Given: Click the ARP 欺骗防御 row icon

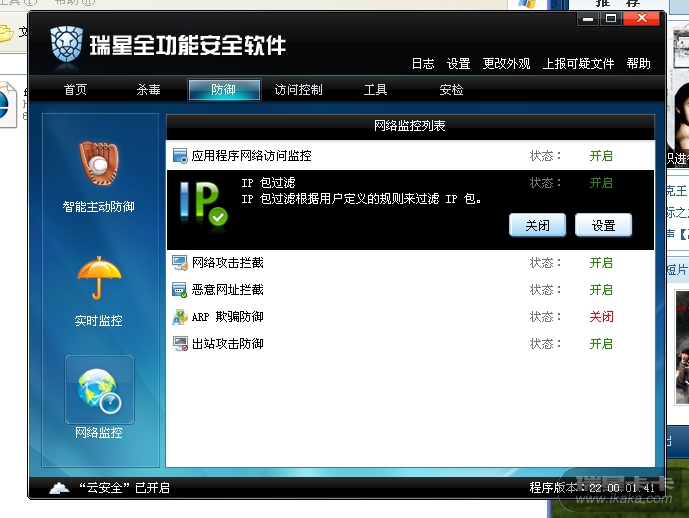Looking at the screenshot, I should [x=180, y=317].
